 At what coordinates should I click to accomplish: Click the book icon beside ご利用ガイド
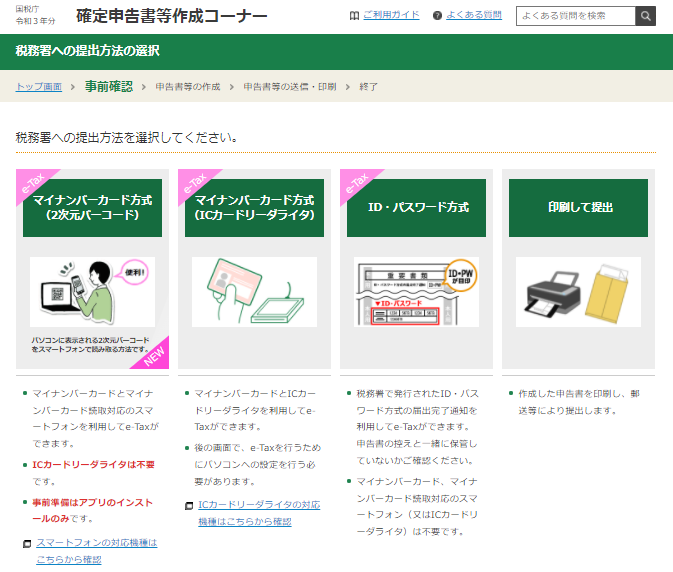click(x=354, y=16)
